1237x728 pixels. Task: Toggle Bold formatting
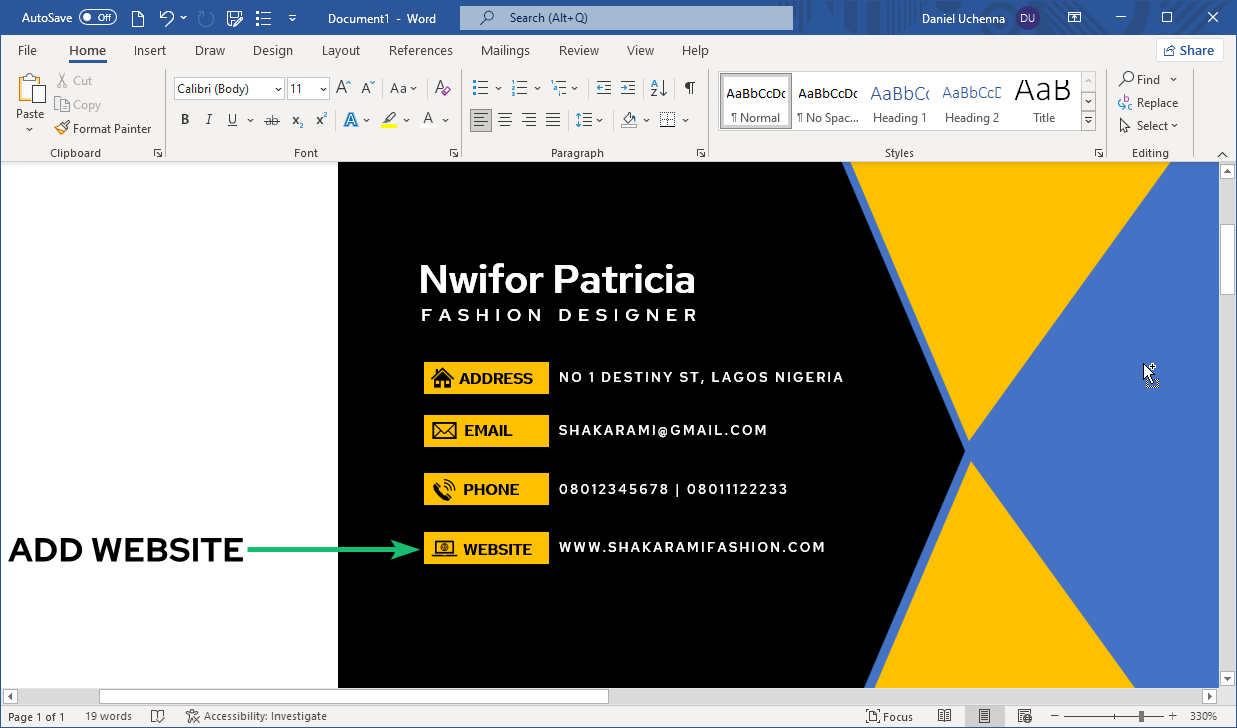point(185,120)
